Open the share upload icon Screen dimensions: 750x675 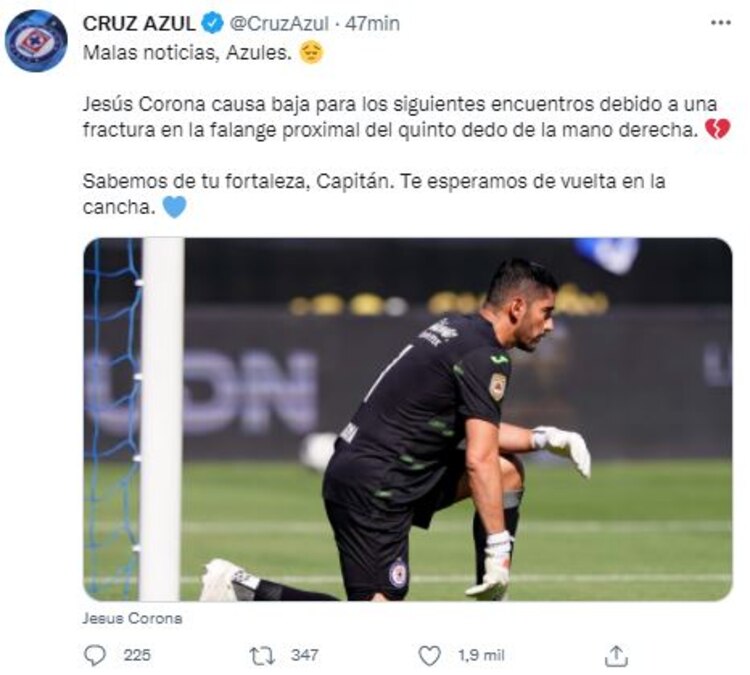coord(616,655)
